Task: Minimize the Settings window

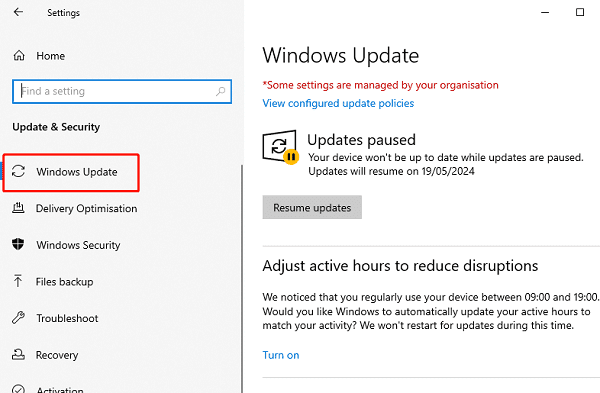Action: [545, 12]
